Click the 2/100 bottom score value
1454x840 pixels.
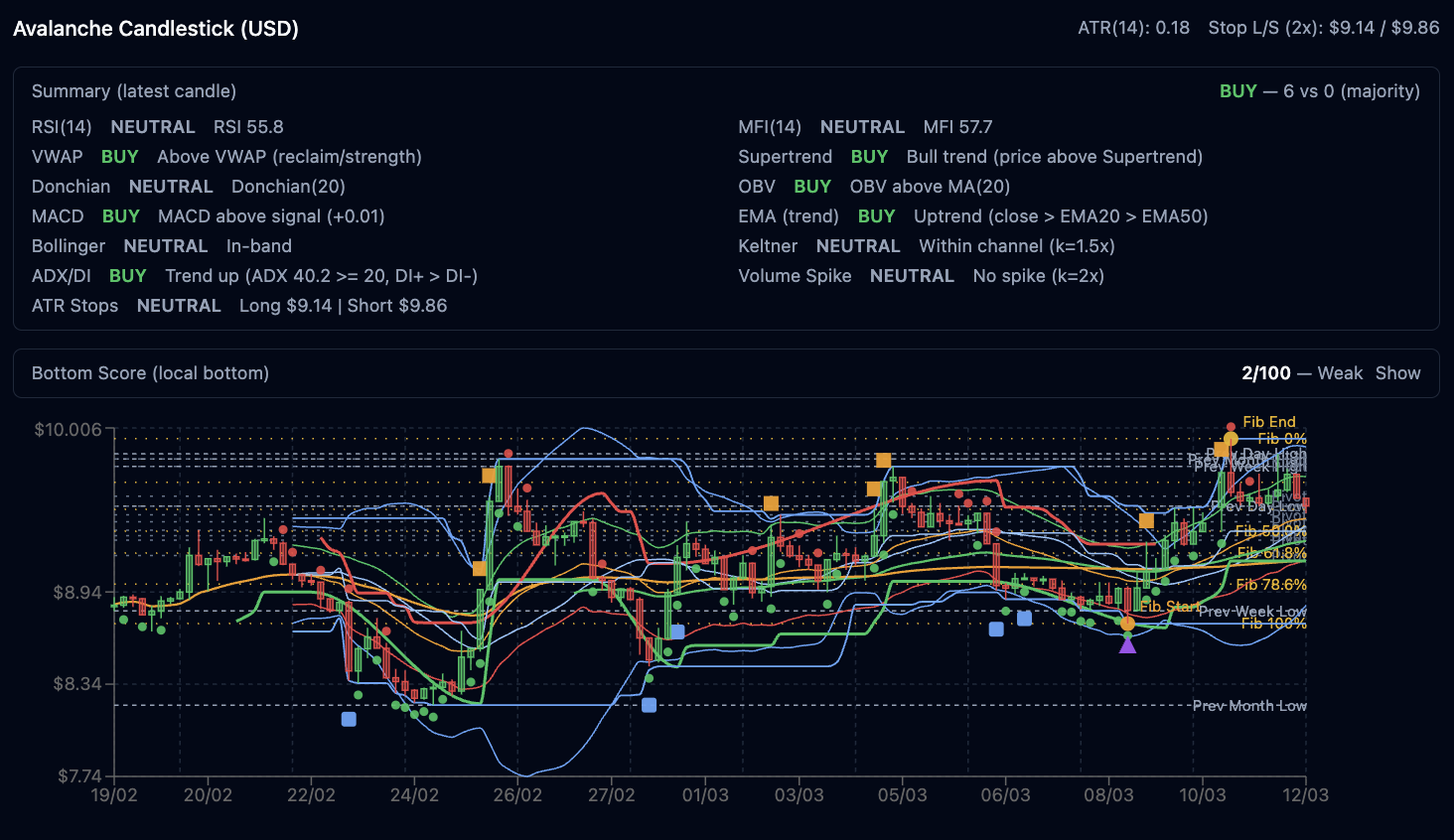tap(1265, 373)
